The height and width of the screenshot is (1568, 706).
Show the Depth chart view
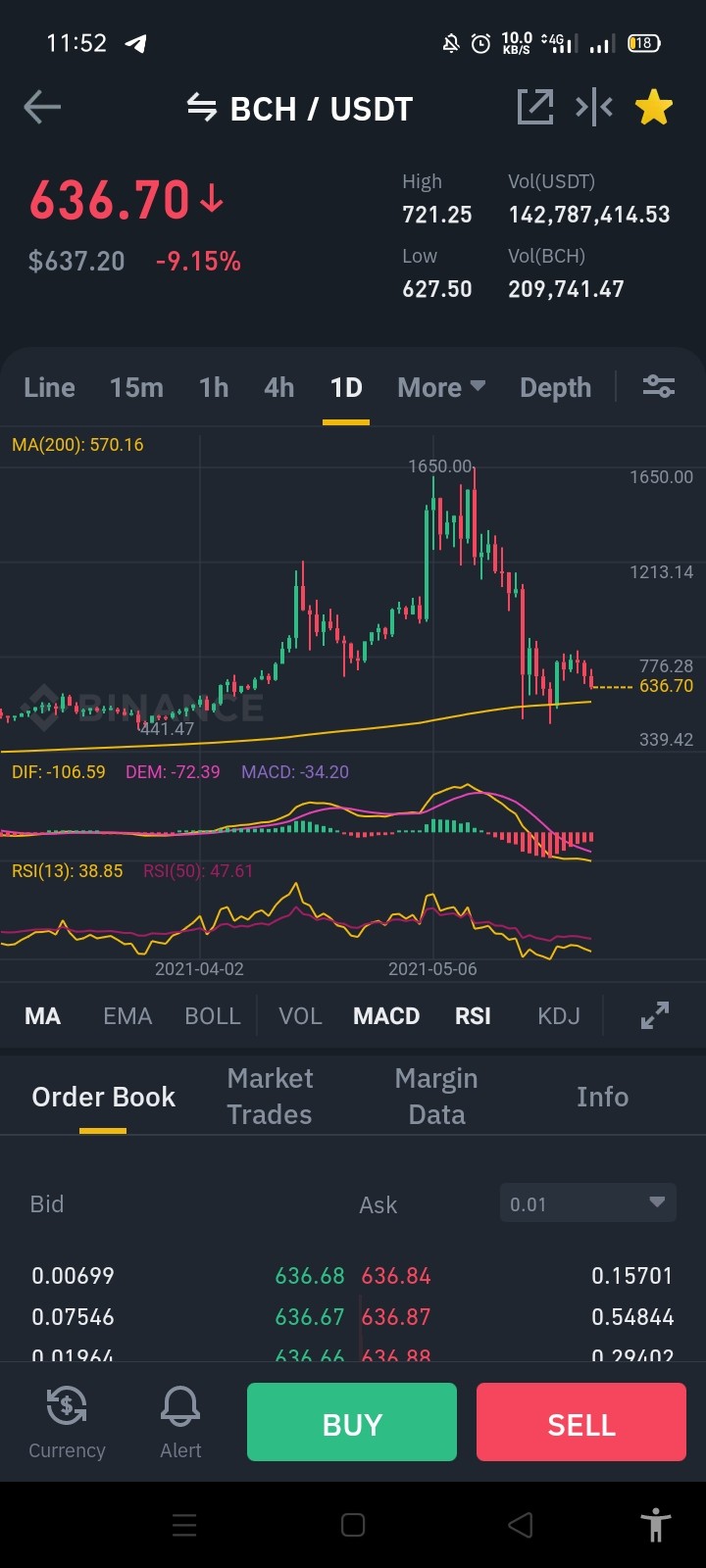point(555,387)
